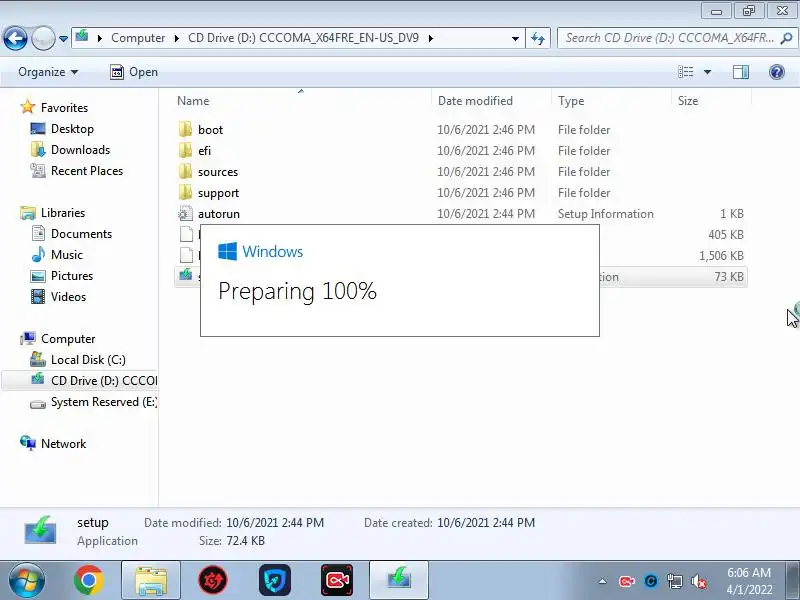Image resolution: width=800 pixels, height=600 pixels.
Task: Click the Computer breadcrumb segment
Action: tap(138, 38)
